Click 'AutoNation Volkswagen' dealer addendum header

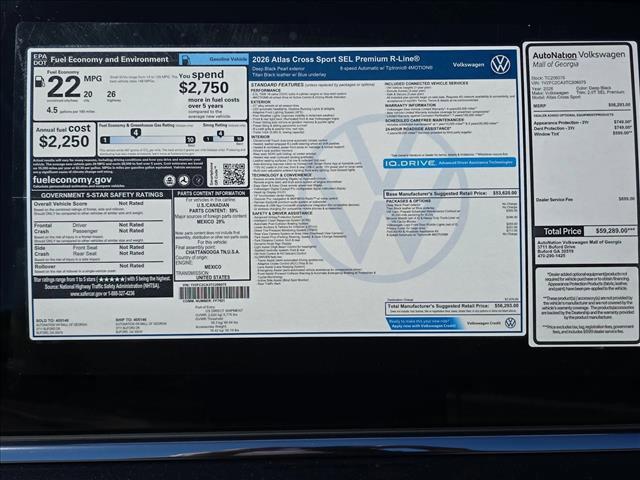pyautogui.click(x=579, y=55)
